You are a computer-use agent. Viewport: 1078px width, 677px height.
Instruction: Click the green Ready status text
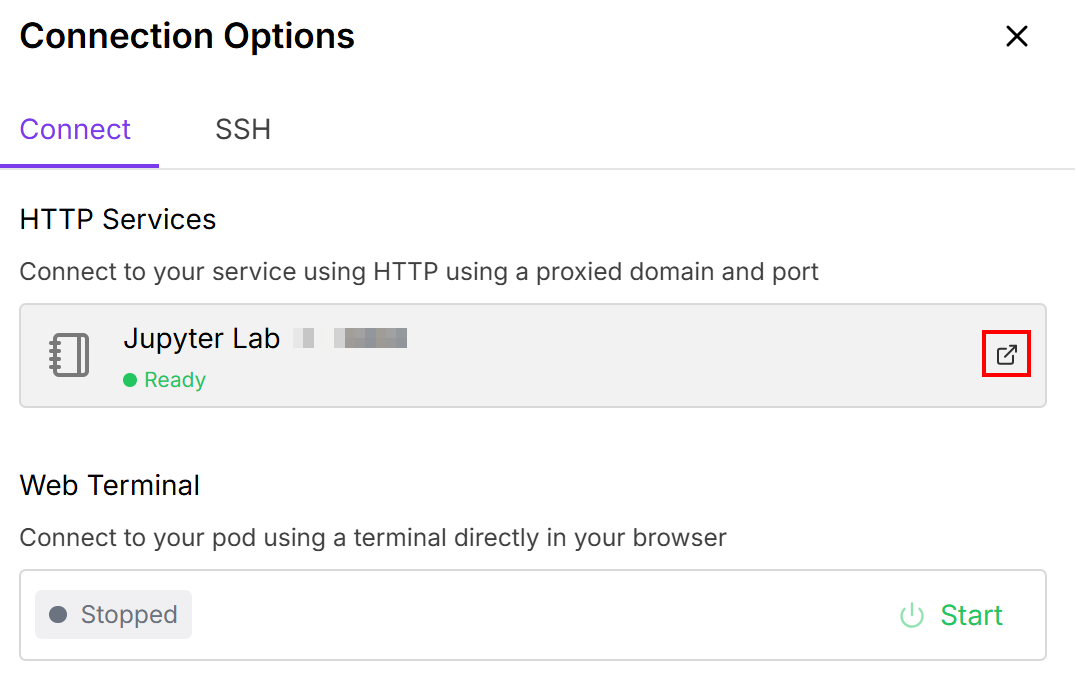(x=175, y=380)
